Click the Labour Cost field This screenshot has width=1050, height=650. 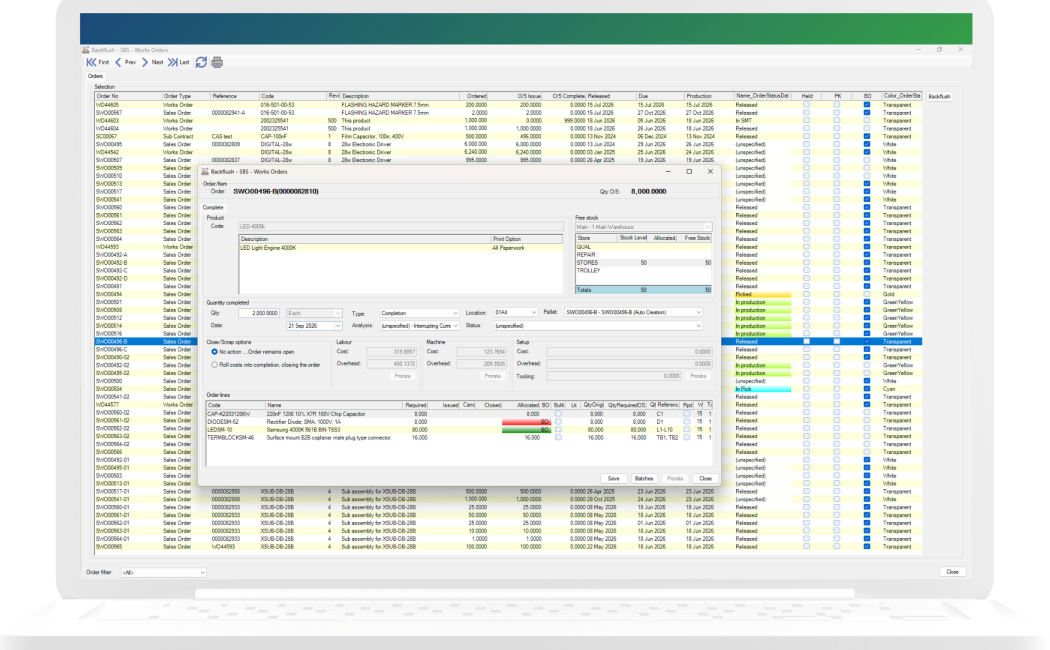391,351
